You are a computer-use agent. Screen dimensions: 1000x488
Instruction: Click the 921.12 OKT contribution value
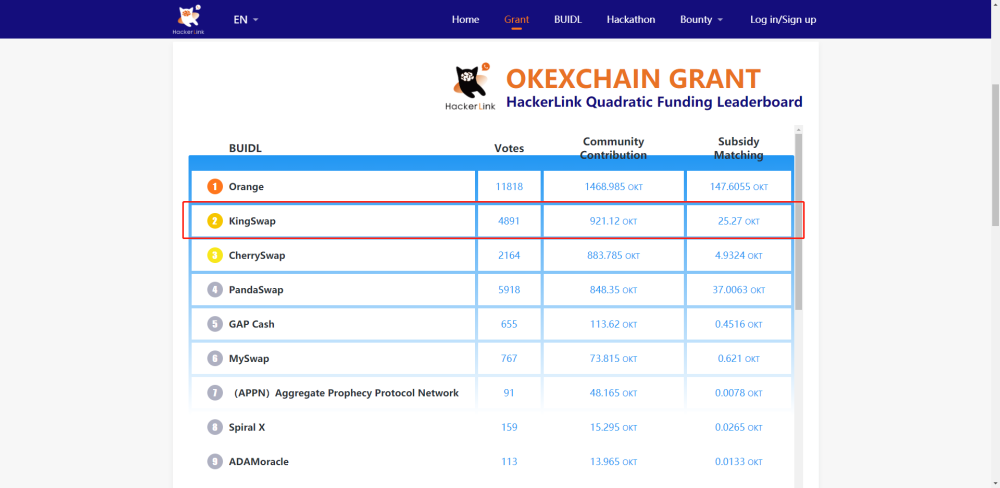point(614,221)
